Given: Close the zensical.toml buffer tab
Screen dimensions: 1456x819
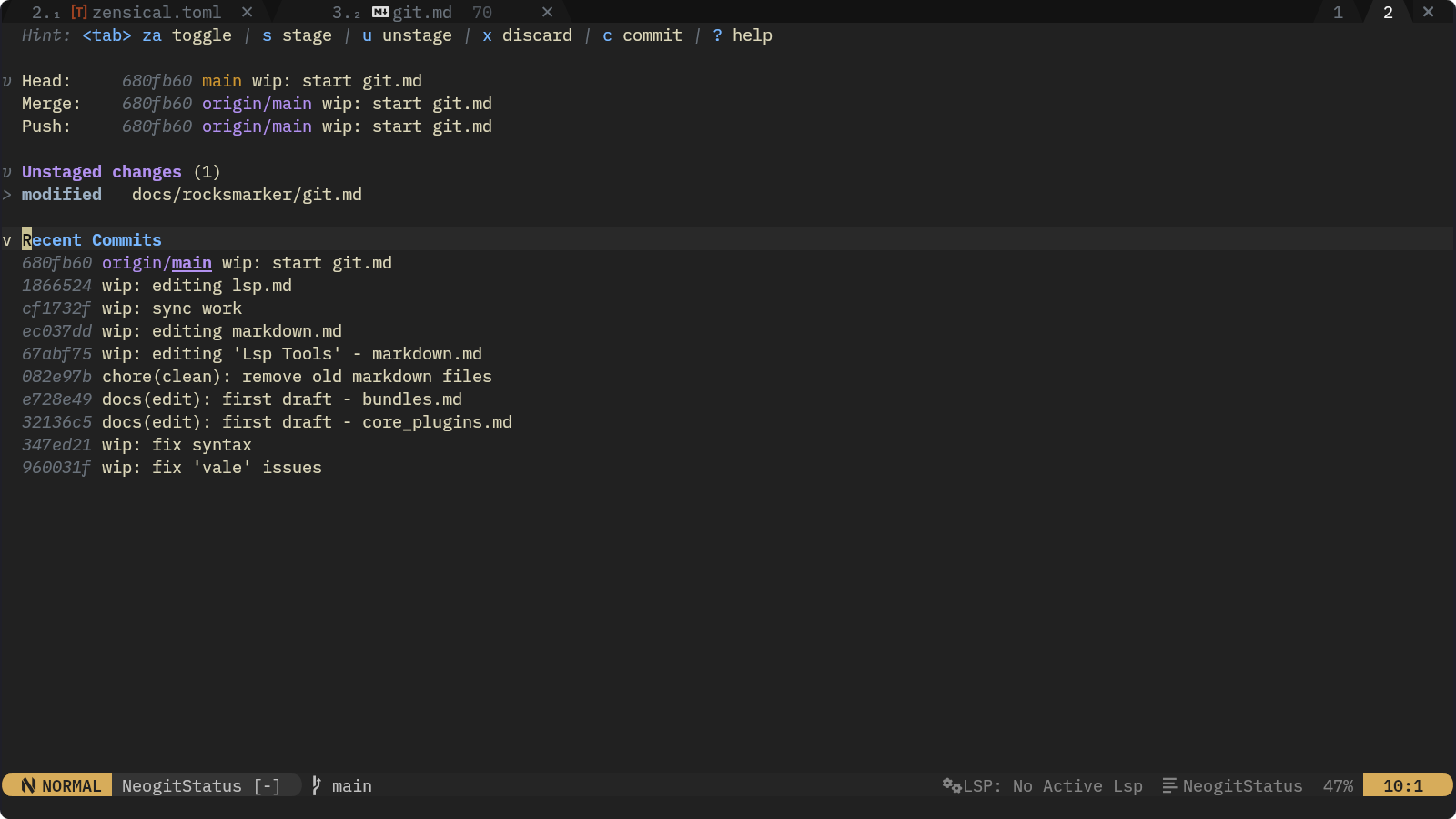Looking at the screenshot, I should click(247, 13).
